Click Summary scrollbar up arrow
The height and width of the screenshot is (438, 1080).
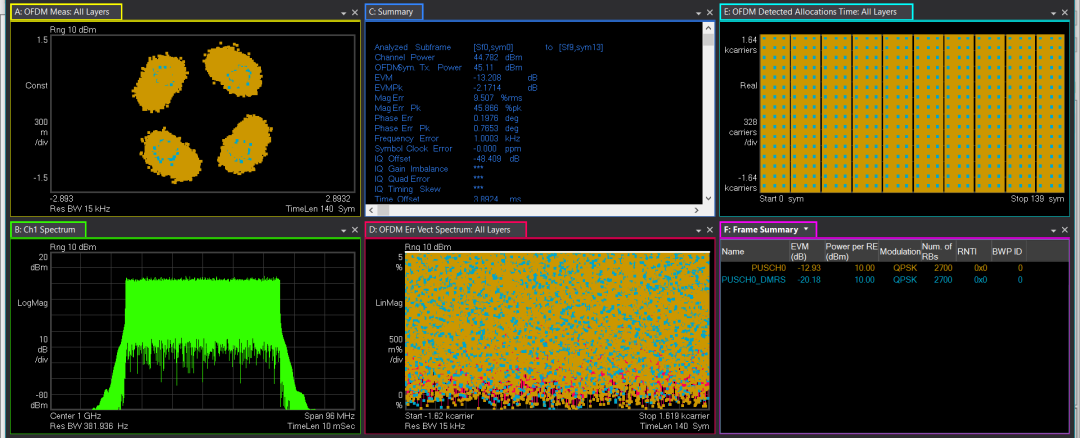pyautogui.click(x=708, y=28)
